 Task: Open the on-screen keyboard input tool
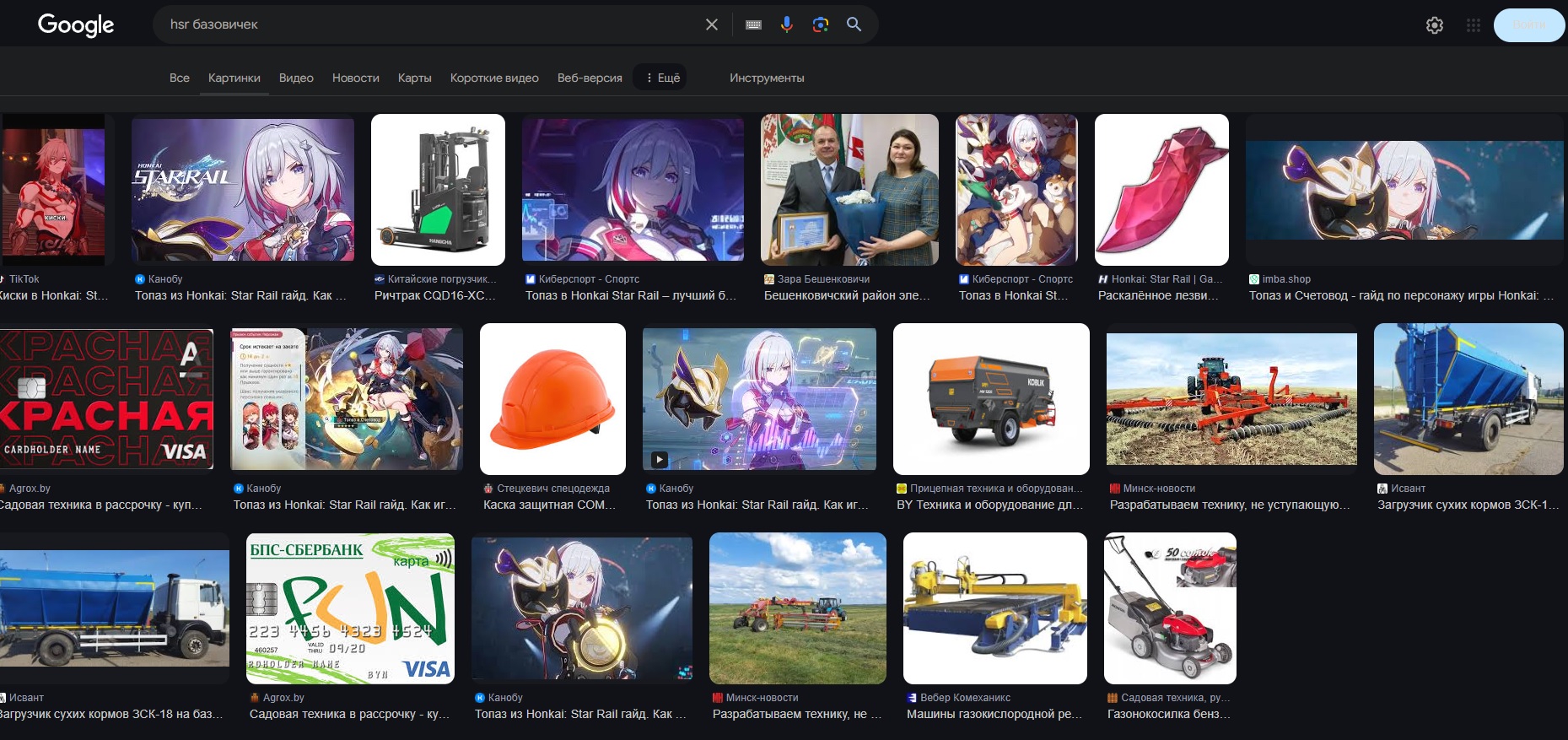(x=754, y=24)
